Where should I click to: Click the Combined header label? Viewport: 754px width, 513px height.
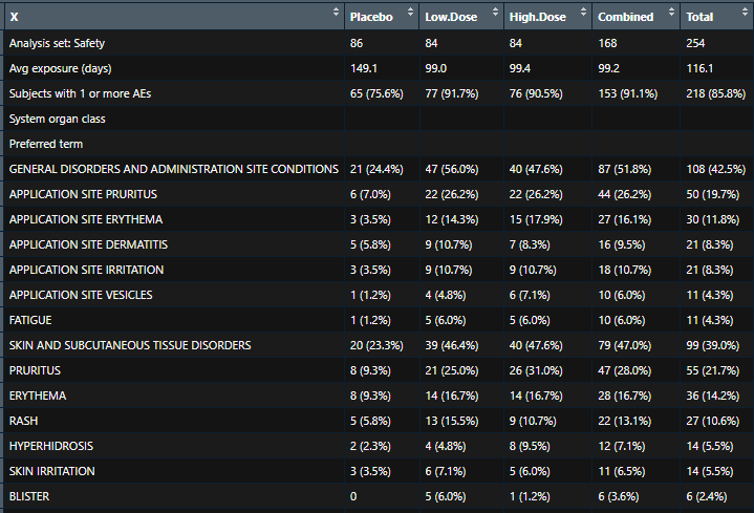625,16
